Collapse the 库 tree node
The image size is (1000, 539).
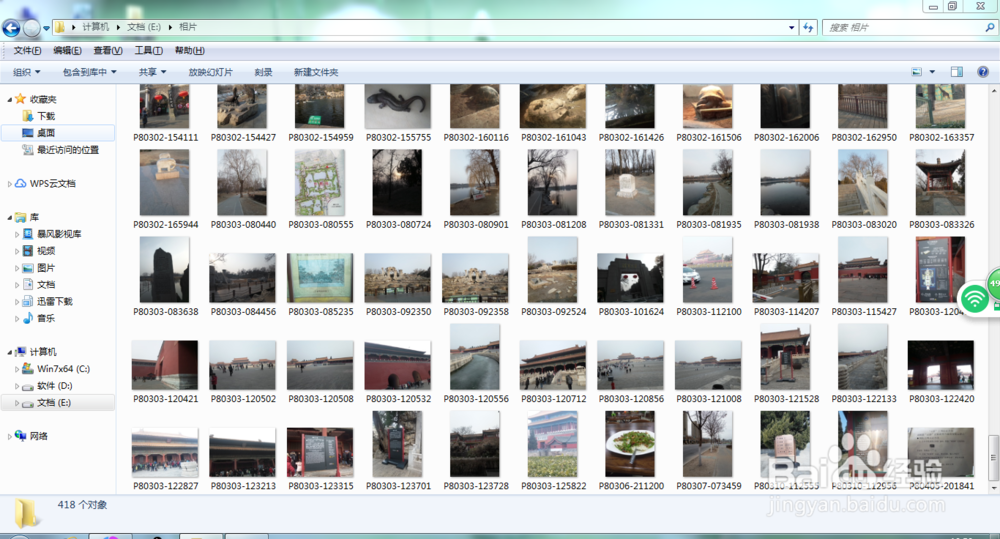tap(10, 218)
